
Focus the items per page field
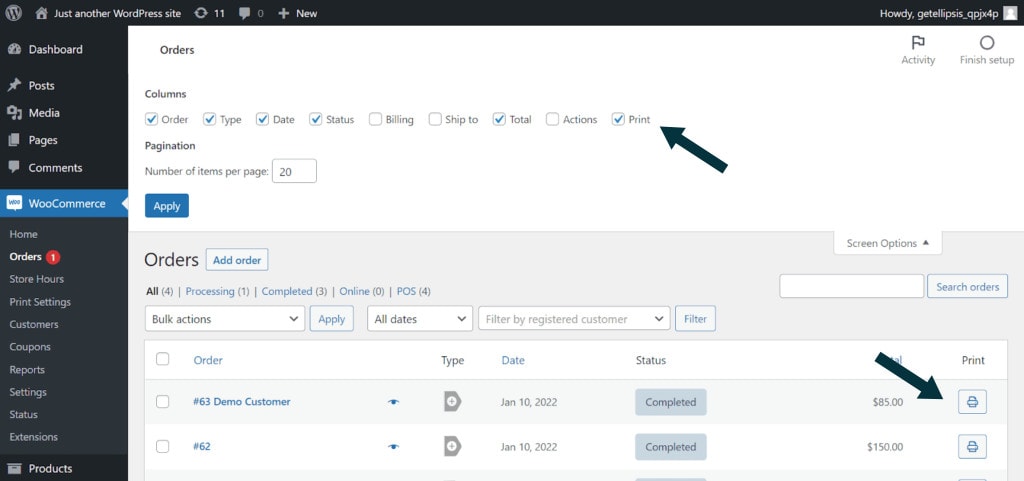tap(294, 171)
